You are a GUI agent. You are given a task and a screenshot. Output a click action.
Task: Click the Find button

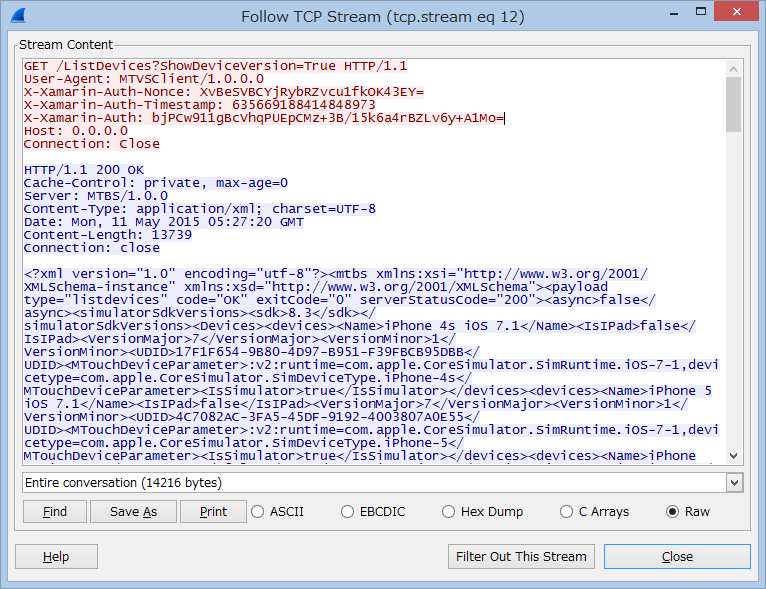coord(55,511)
